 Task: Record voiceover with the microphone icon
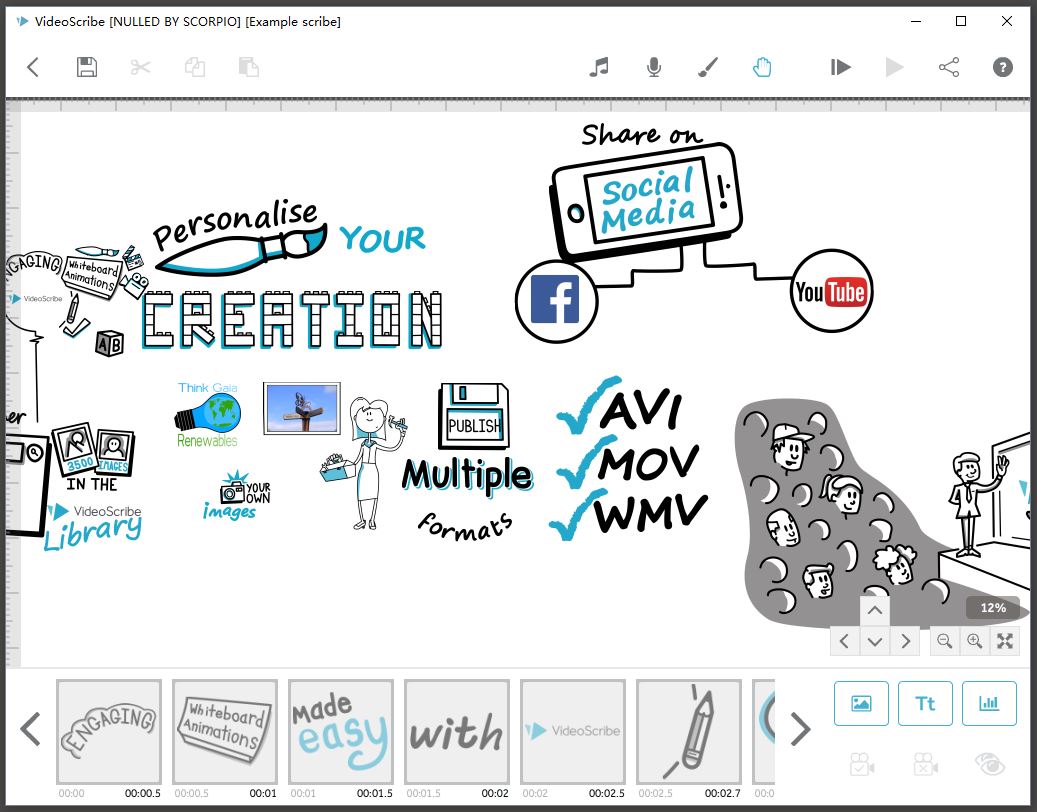point(653,67)
